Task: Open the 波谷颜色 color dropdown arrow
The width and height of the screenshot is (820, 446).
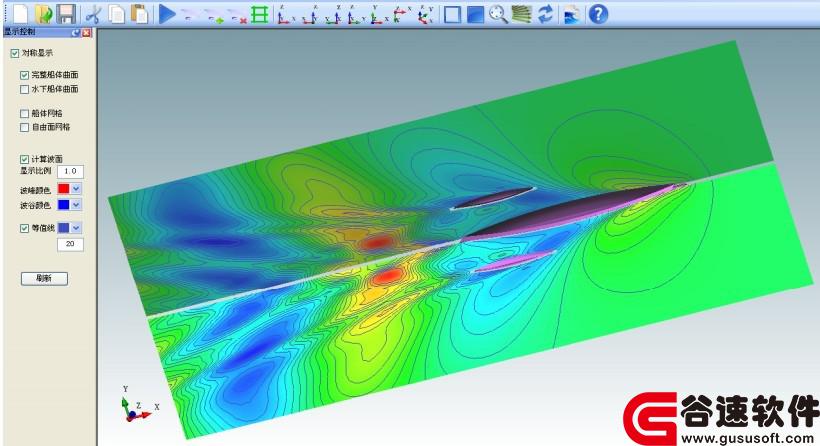Action: [x=76, y=205]
